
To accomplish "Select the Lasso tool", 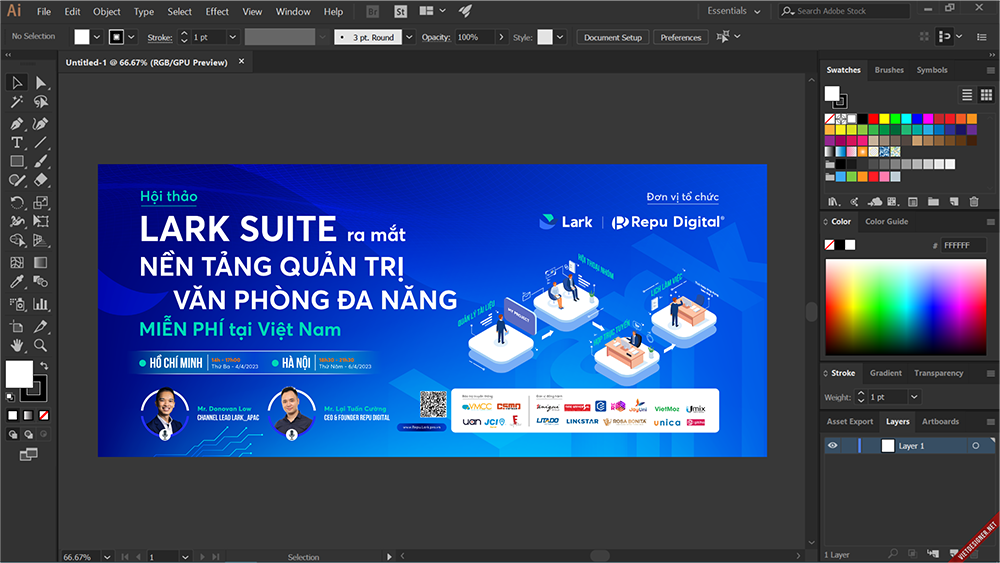I will click(41, 101).
